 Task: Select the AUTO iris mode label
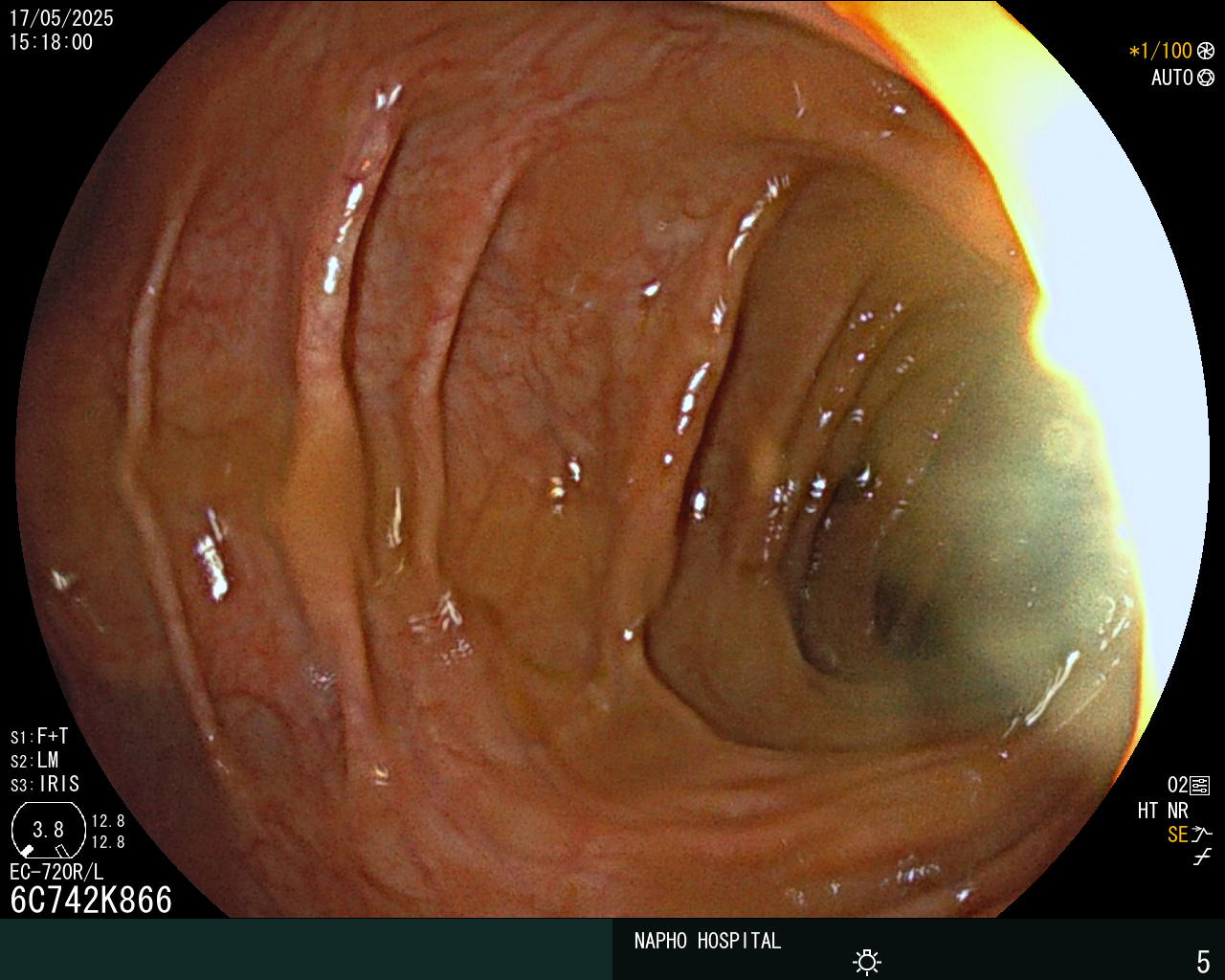(1171, 78)
